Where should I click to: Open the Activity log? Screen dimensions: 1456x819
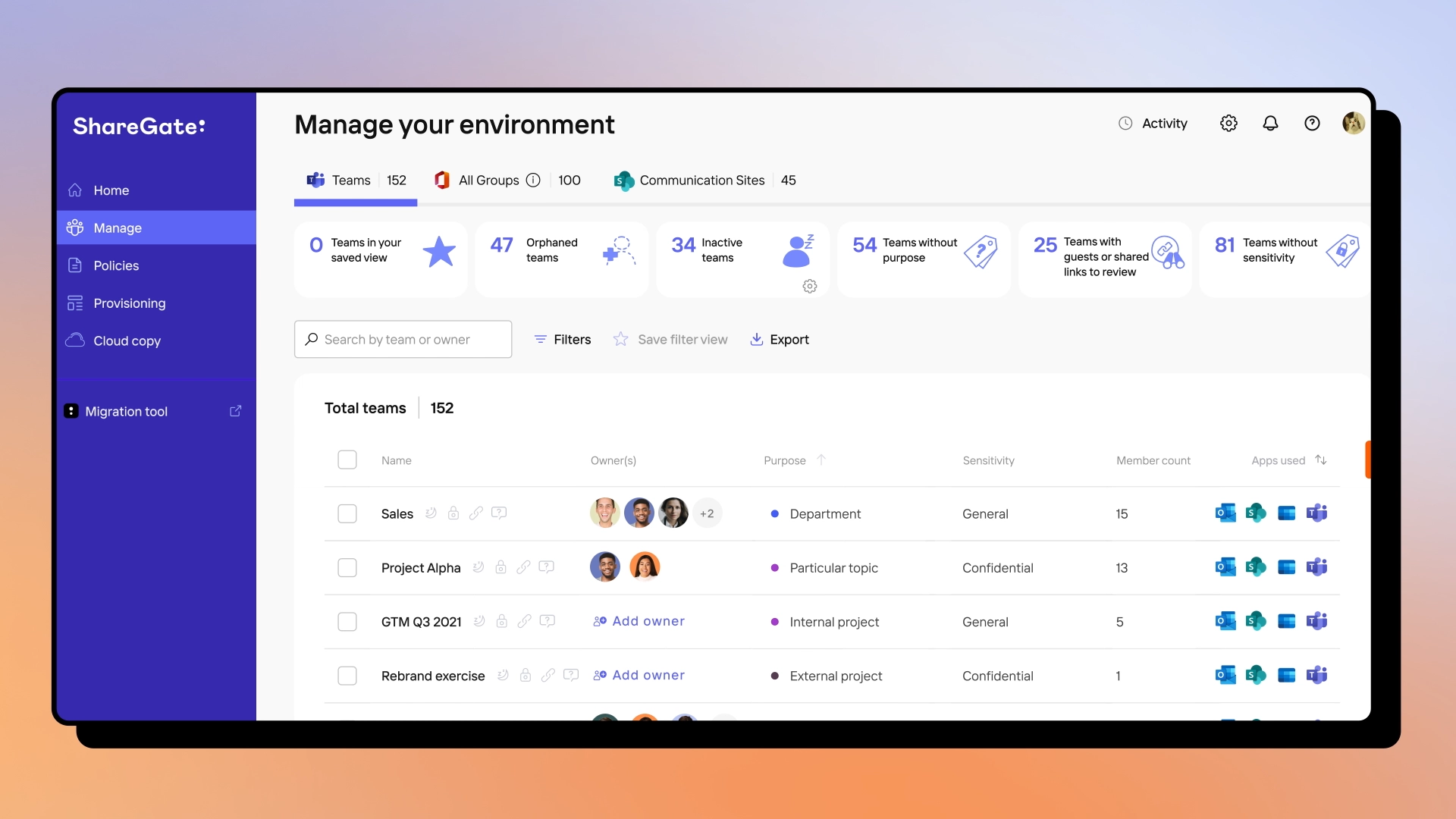point(1153,123)
